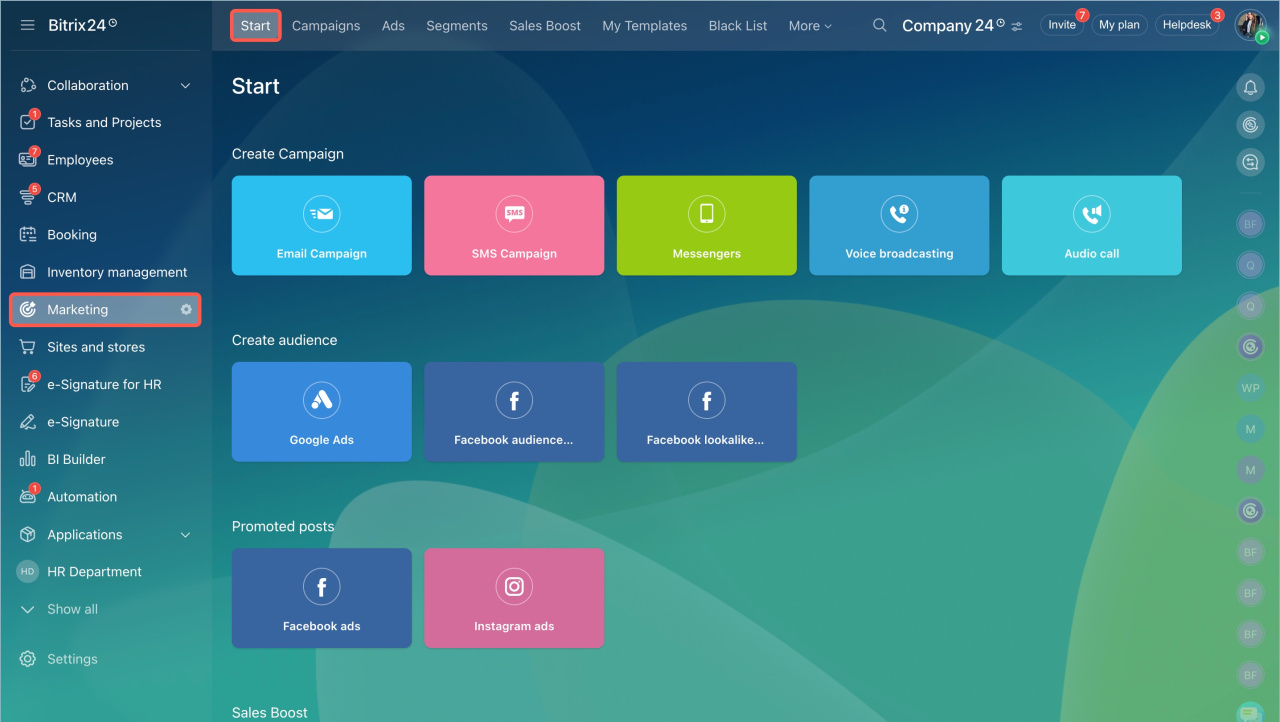Screen dimensions: 1280x722
Task: Switch to the Campaigns tab
Action: [326, 26]
